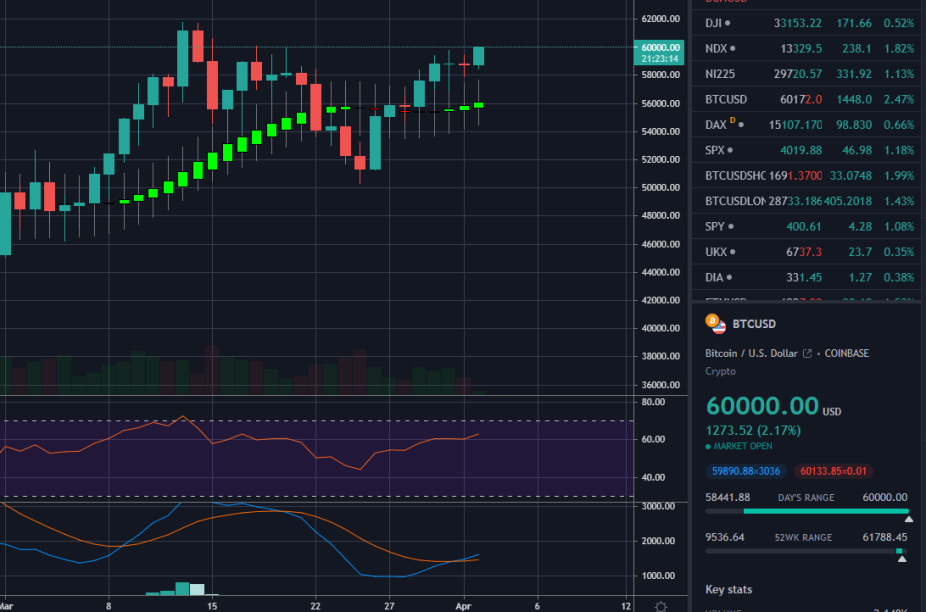Screen dimensions: 926x612
Task: Select the DJI symbol in the watchlist
Action: [713, 23]
